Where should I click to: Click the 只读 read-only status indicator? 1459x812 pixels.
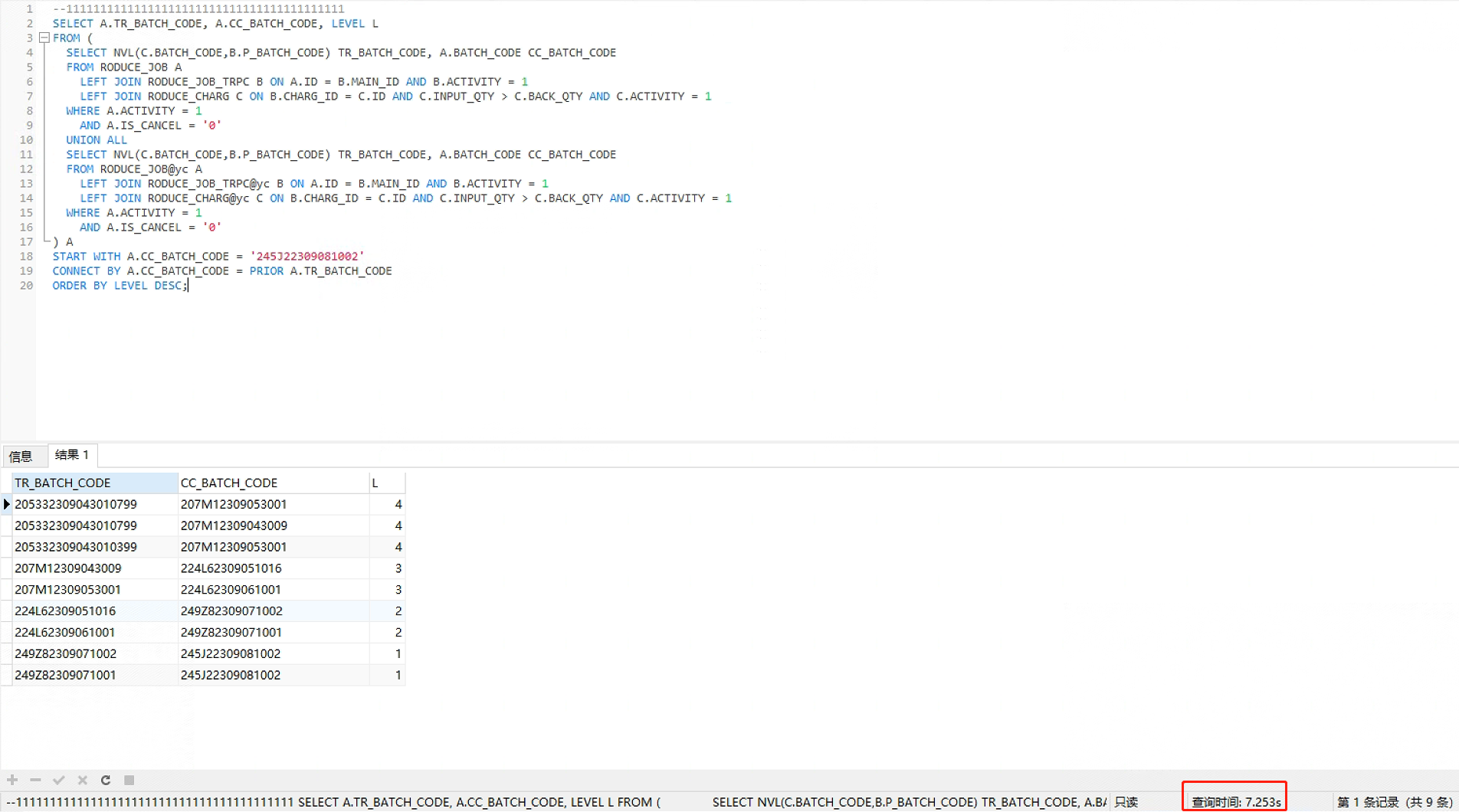pos(1126,802)
